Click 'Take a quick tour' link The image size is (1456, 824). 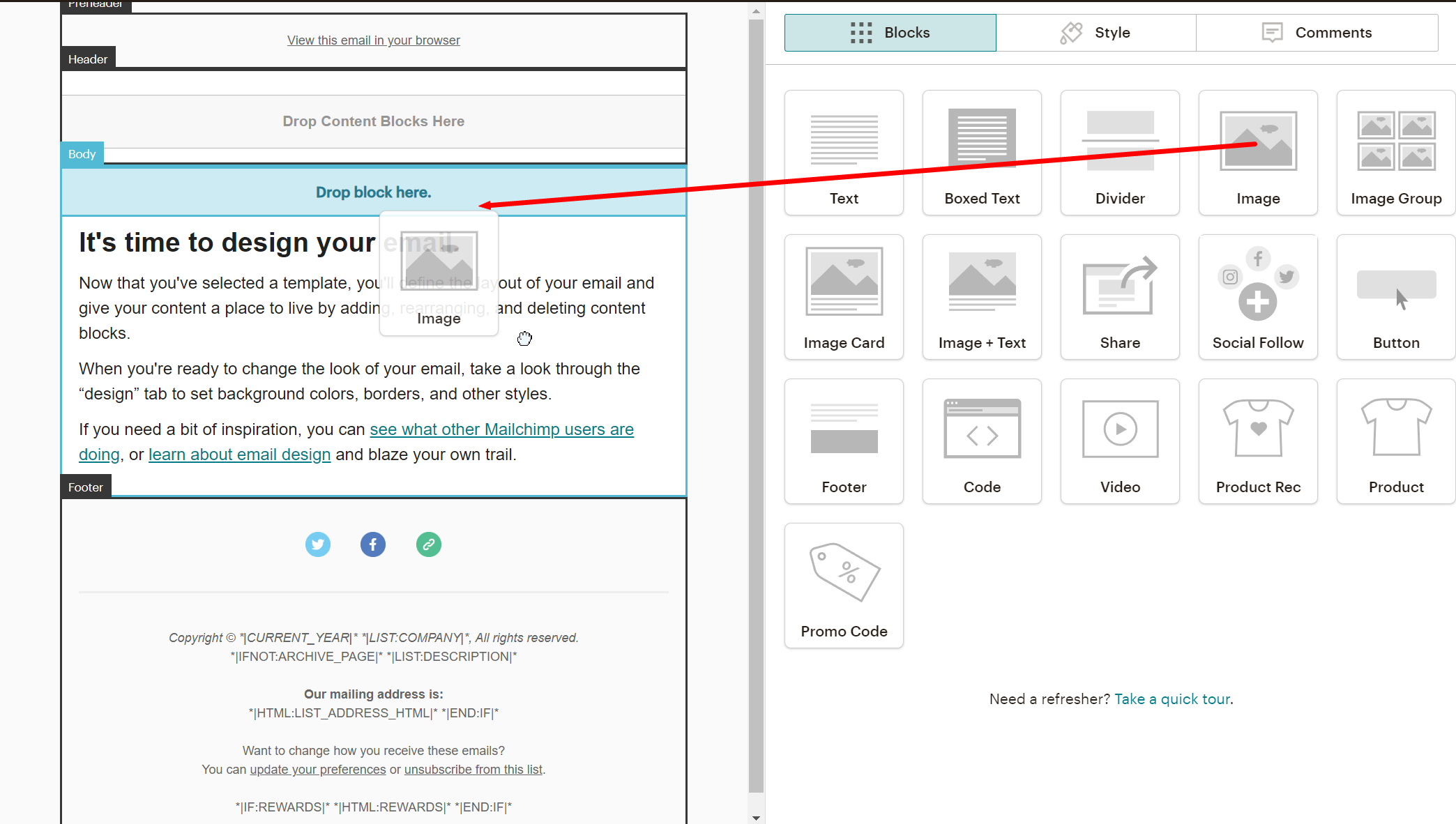1172,699
